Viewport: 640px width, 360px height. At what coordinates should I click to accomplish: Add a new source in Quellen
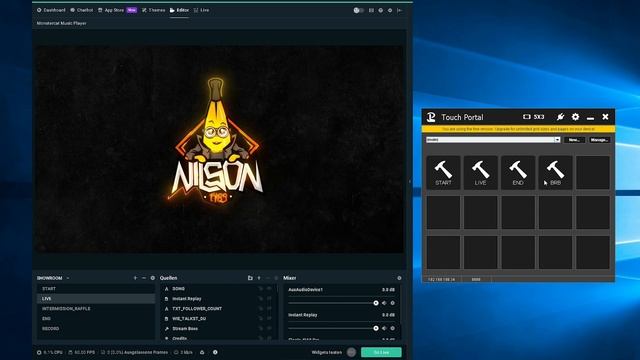(259, 278)
